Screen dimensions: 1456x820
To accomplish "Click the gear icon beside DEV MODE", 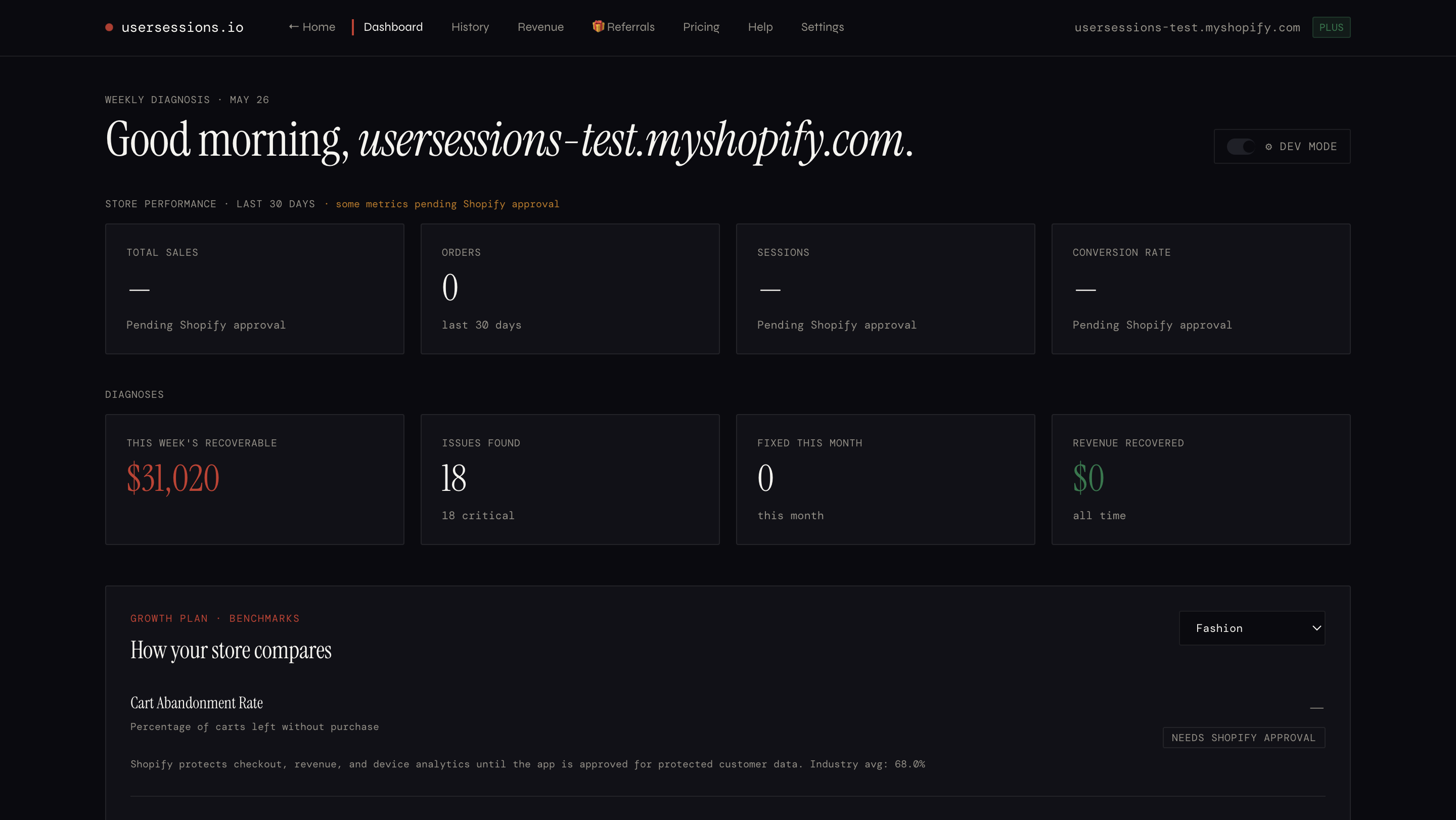I will (x=1268, y=147).
